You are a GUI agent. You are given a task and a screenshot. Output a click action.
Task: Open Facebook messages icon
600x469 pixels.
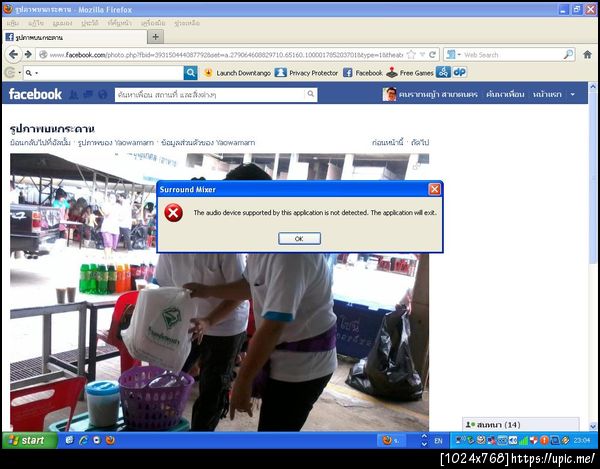point(88,94)
